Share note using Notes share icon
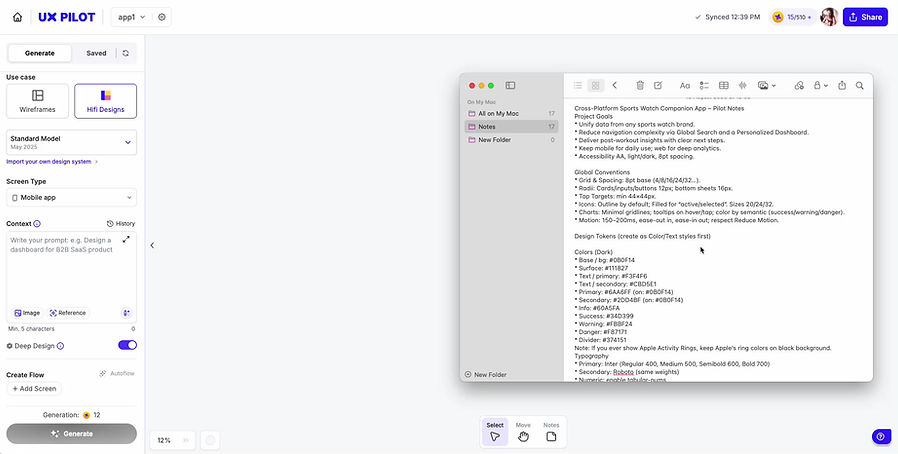The width and height of the screenshot is (898, 454). click(842, 85)
